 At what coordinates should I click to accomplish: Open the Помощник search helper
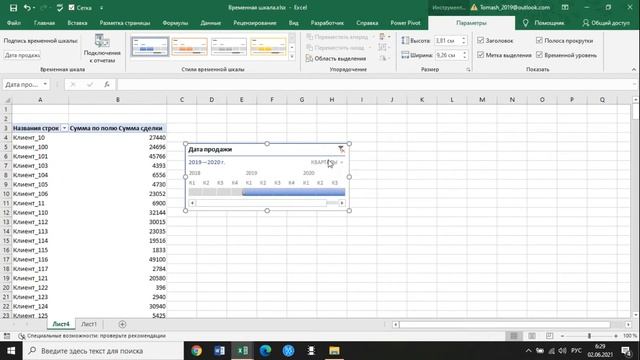click(544, 23)
